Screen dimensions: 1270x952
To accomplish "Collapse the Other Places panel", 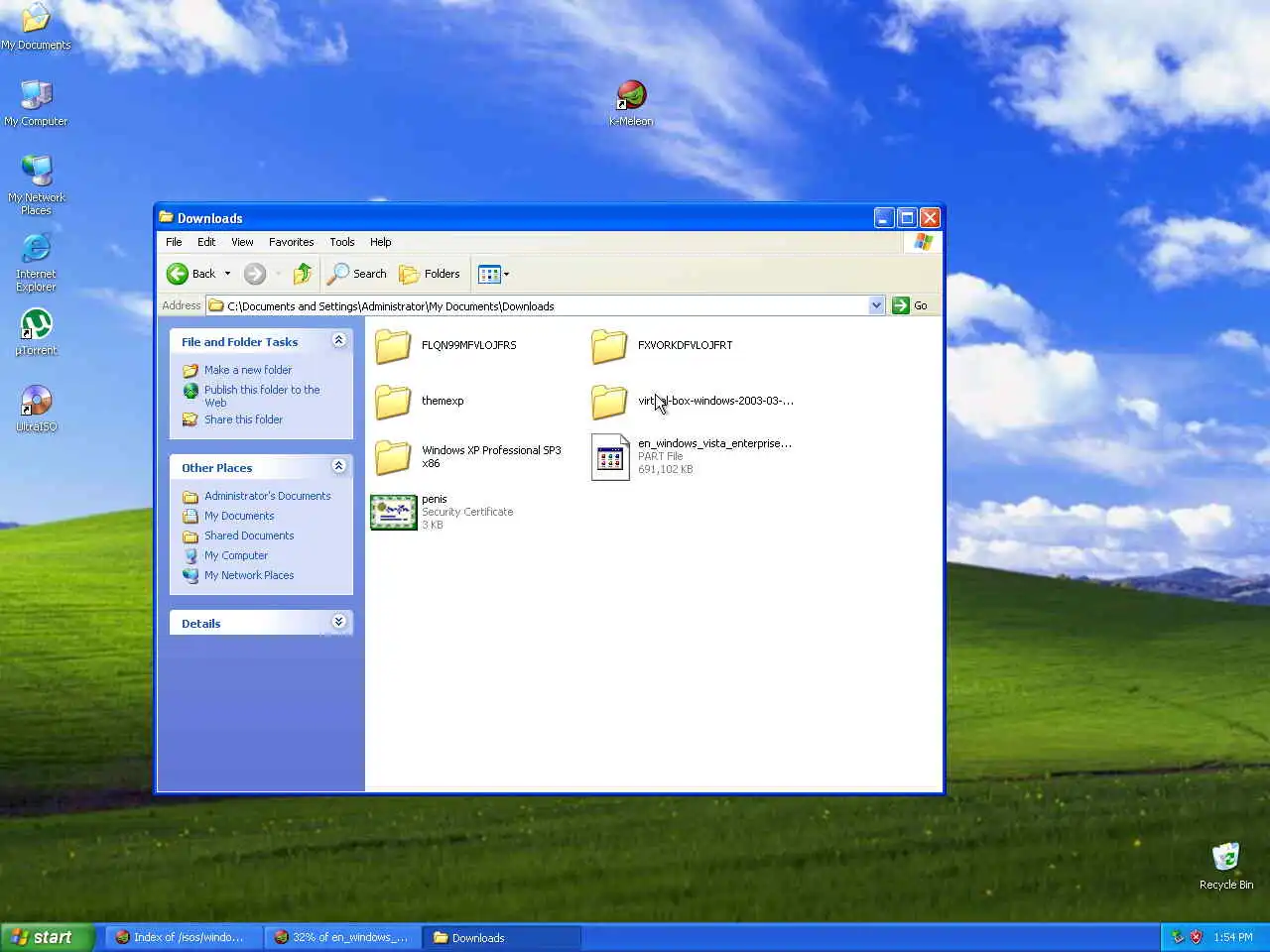I will [x=338, y=466].
